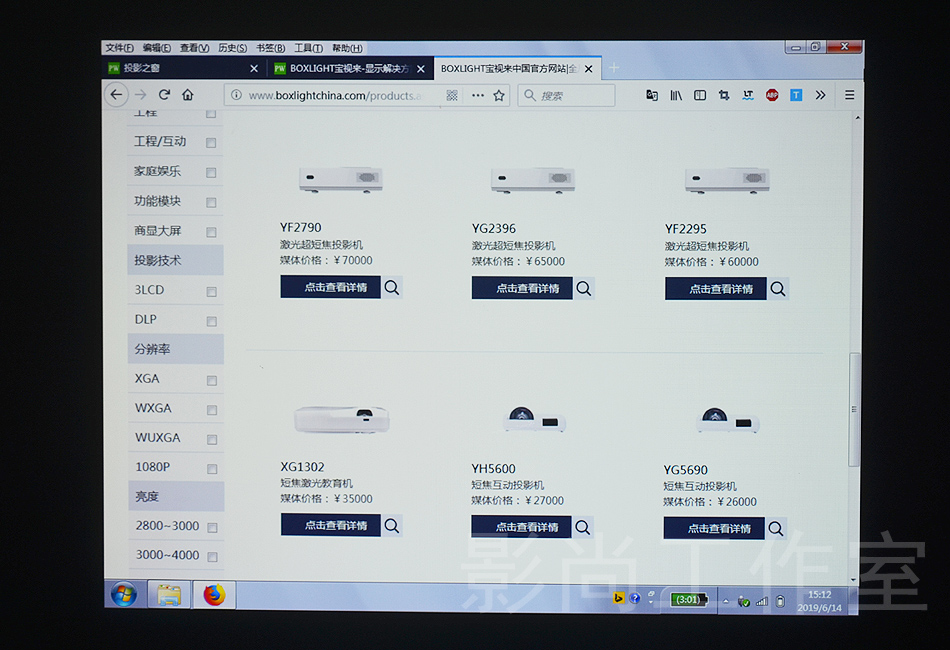The width and height of the screenshot is (950, 650).
Task: Open the Firefox hamburger menu
Action: 849,95
